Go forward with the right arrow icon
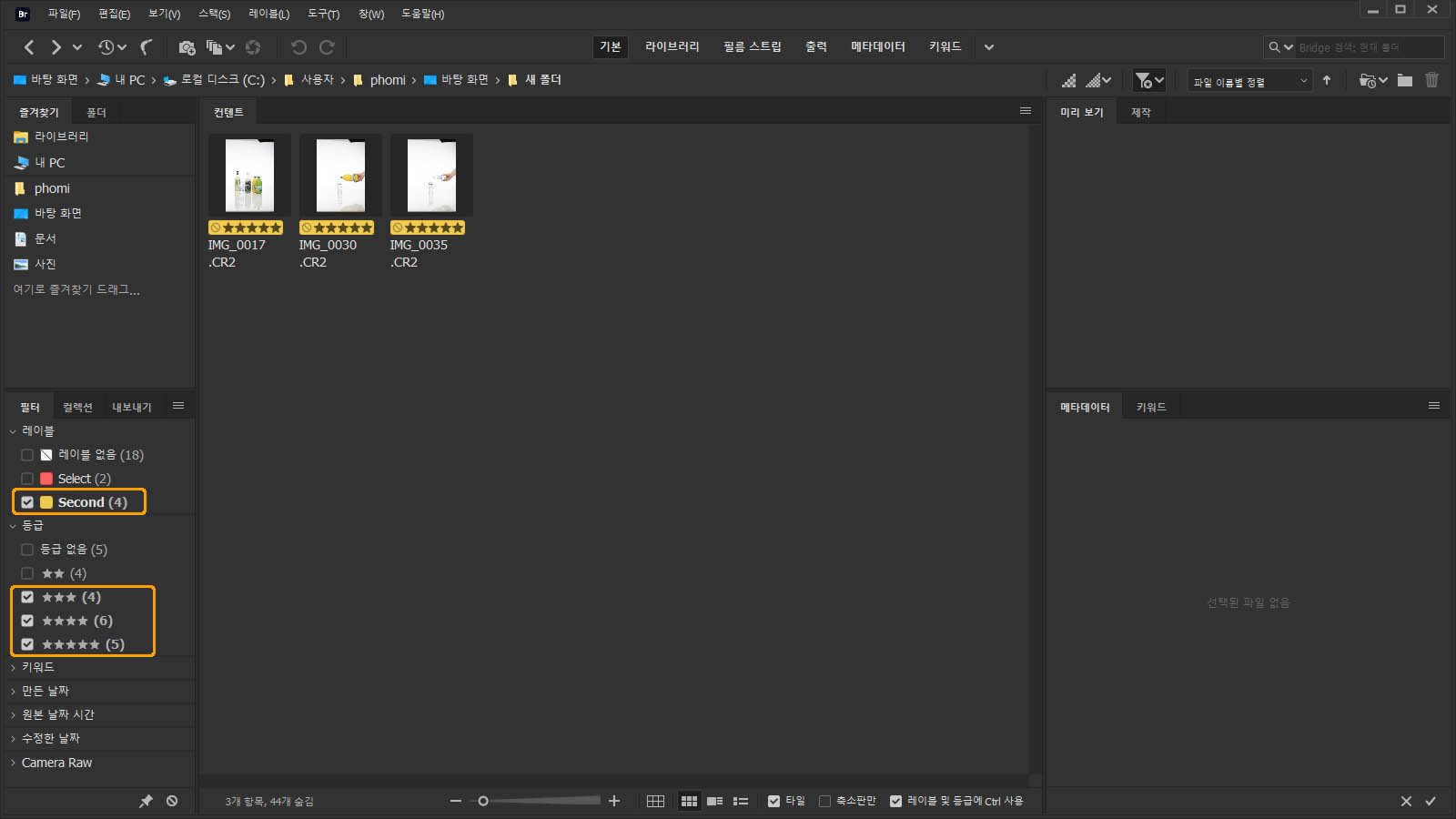The image size is (1456, 819). pyautogui.click(x=56, y=46)
